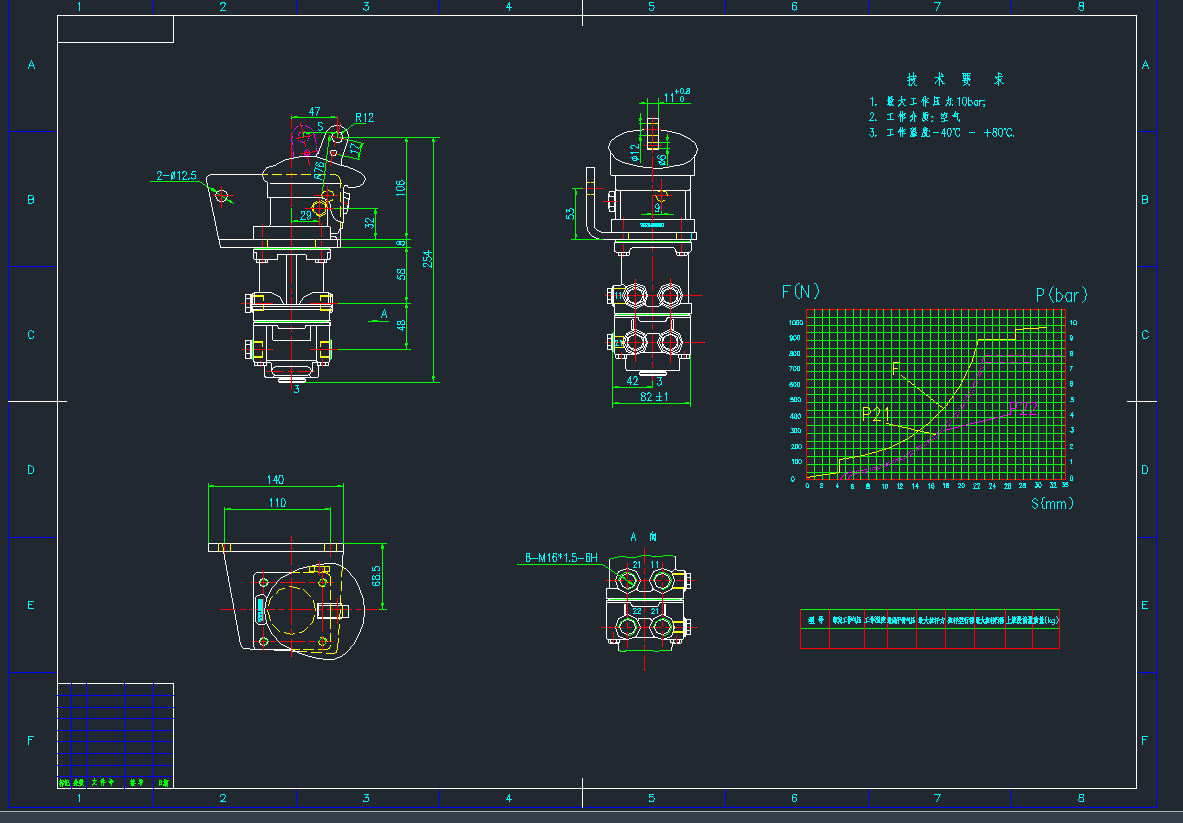Click the 106 vertical dimension text
This screenshot has height=823, width=1183.
click(401, 187)
